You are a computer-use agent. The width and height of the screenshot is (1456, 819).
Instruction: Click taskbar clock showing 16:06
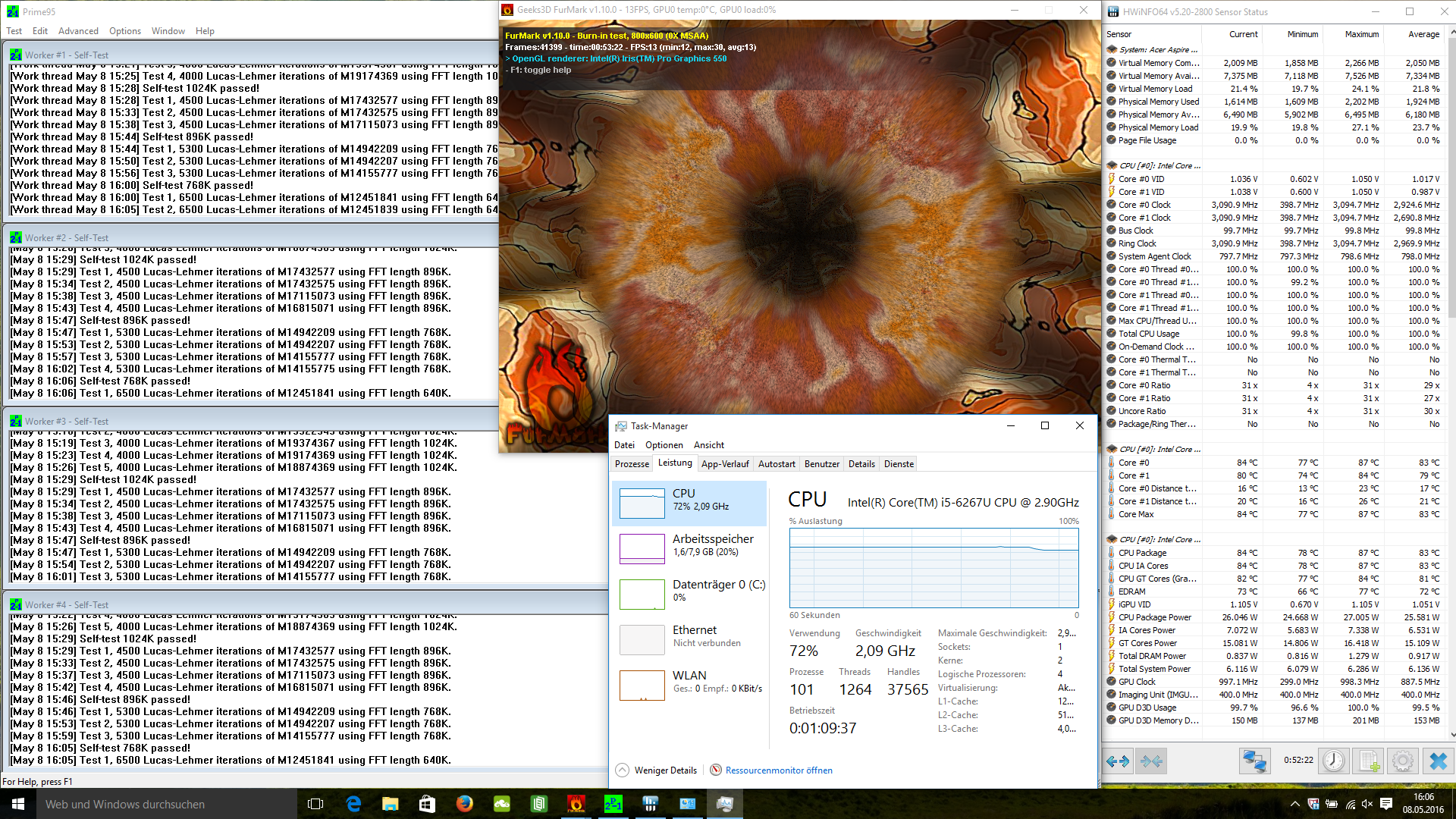point(1423,803)
